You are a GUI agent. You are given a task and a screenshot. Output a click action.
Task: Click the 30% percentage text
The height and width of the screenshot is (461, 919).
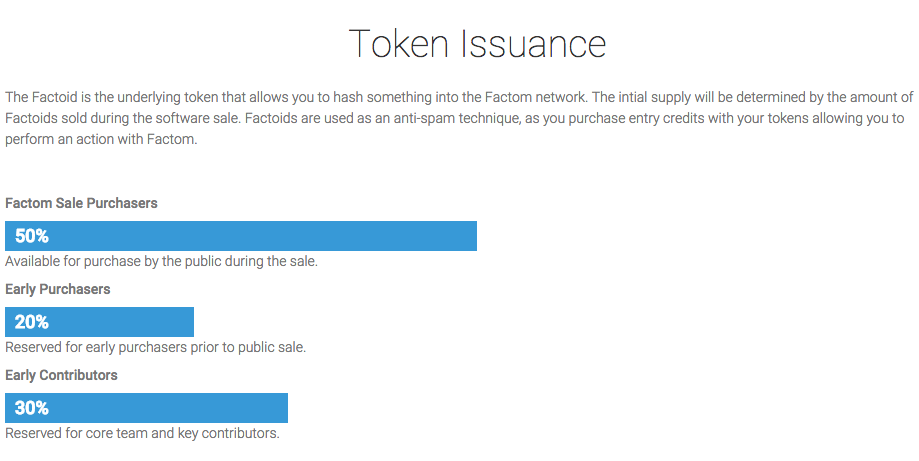[32, 408]
